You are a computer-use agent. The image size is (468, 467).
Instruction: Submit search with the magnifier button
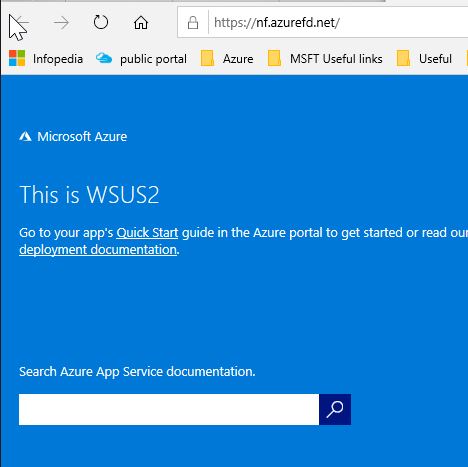[x=335, y=409]
